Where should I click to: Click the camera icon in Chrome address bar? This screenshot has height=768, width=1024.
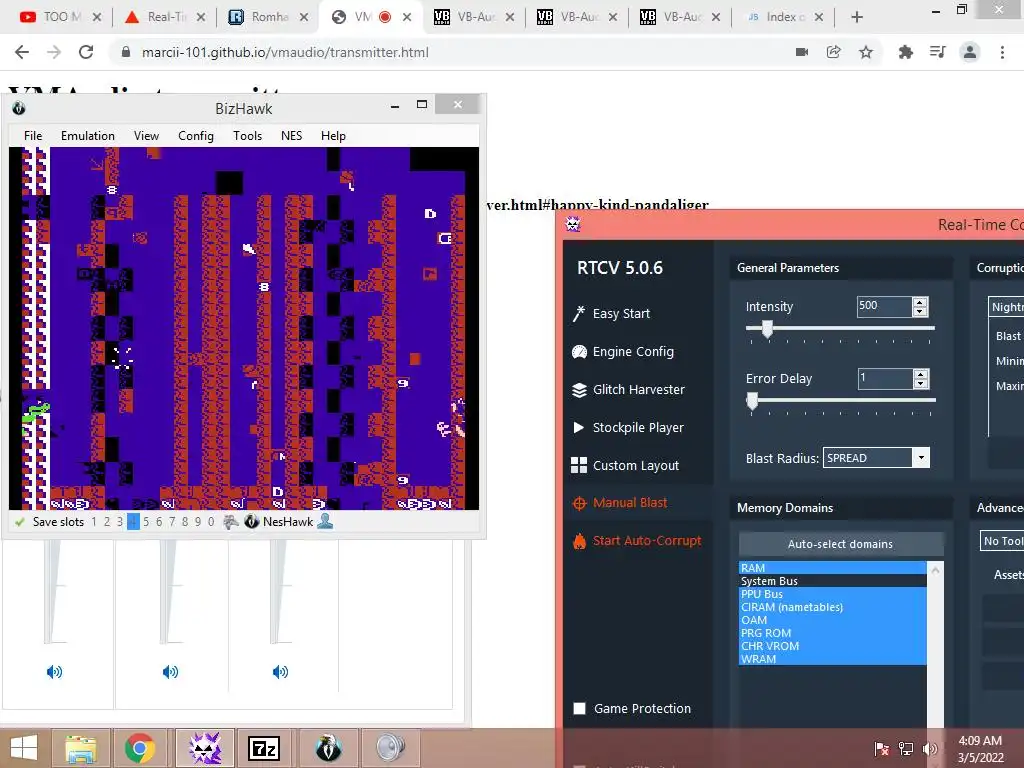tap(802, 52)
